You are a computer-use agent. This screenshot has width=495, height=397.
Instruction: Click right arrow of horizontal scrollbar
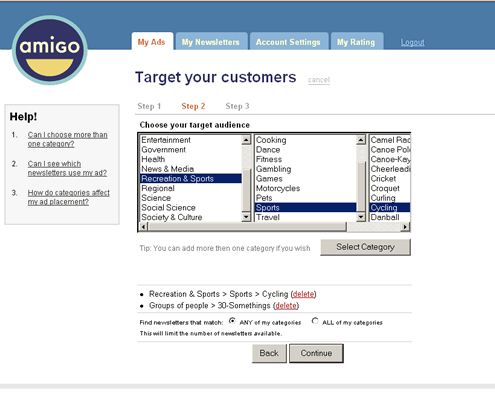405,227
